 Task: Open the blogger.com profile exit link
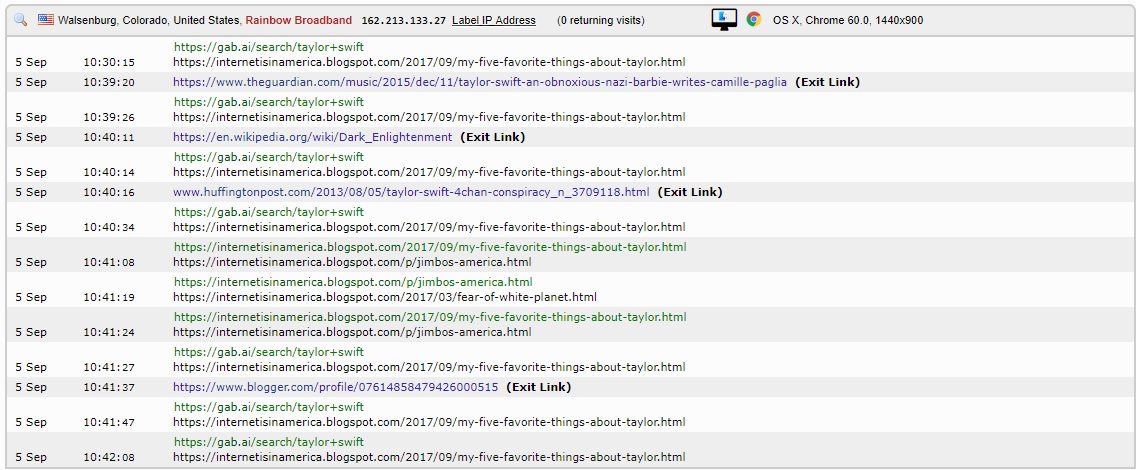point(335,387)
